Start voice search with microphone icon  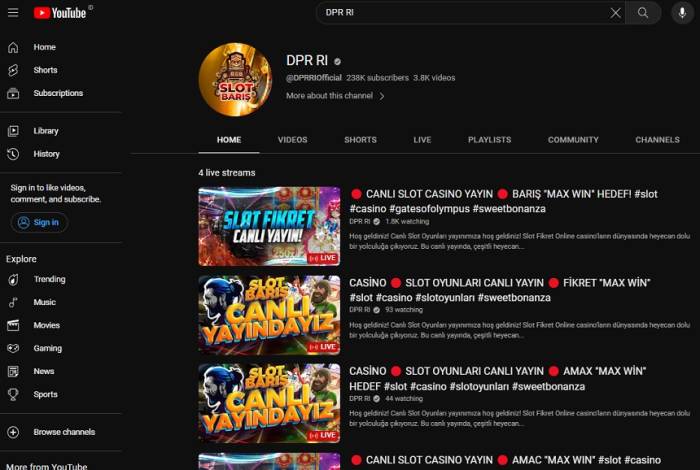pos(682,12)
